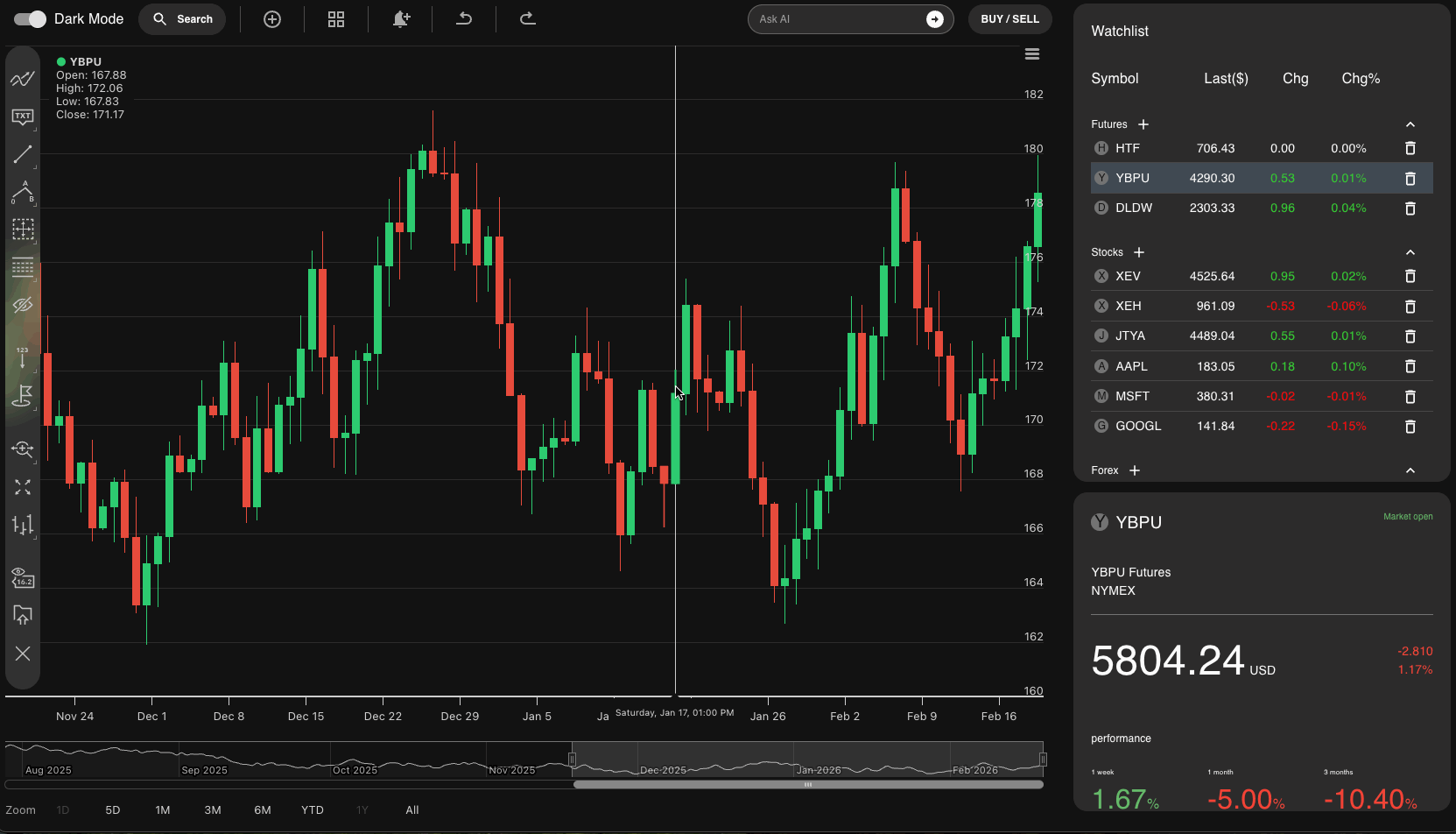The image size is (1456, 834).
Task: Click the redo arrow icon
Action: [x=527, y=19]
